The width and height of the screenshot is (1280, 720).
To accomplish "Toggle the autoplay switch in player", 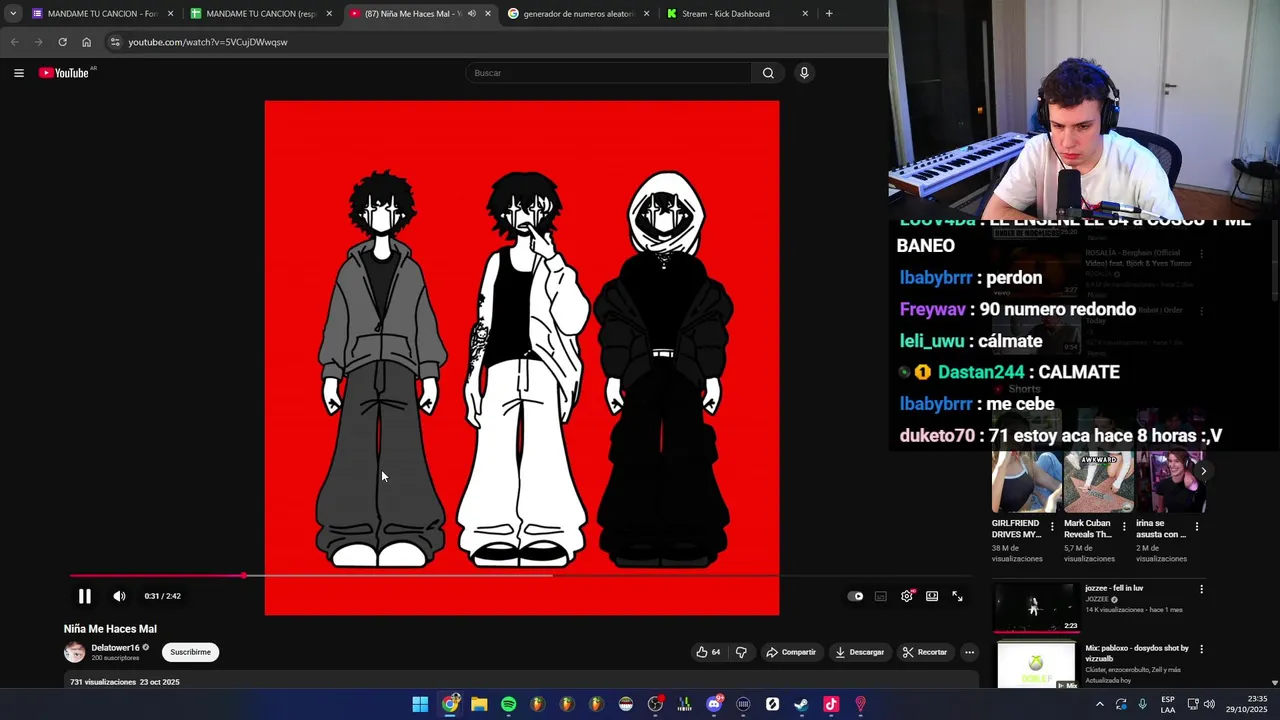I will pyautogui.click(x=856, y=596).
